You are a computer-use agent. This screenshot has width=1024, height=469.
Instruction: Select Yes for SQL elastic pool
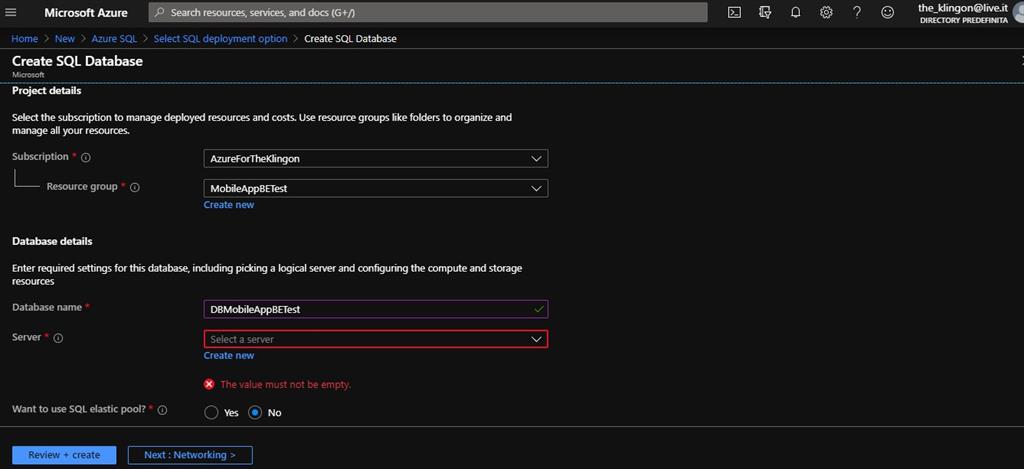pos(211,413)
